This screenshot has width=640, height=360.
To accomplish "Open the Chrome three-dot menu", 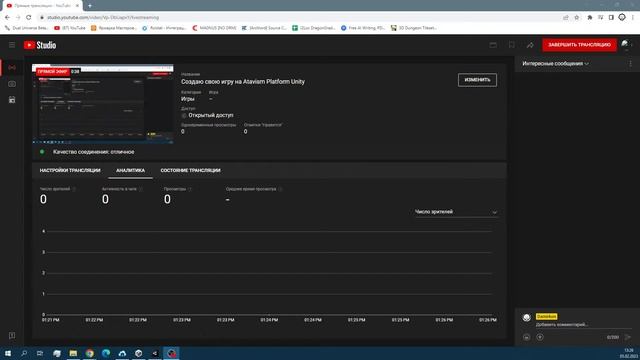I will tap(633, 18).
